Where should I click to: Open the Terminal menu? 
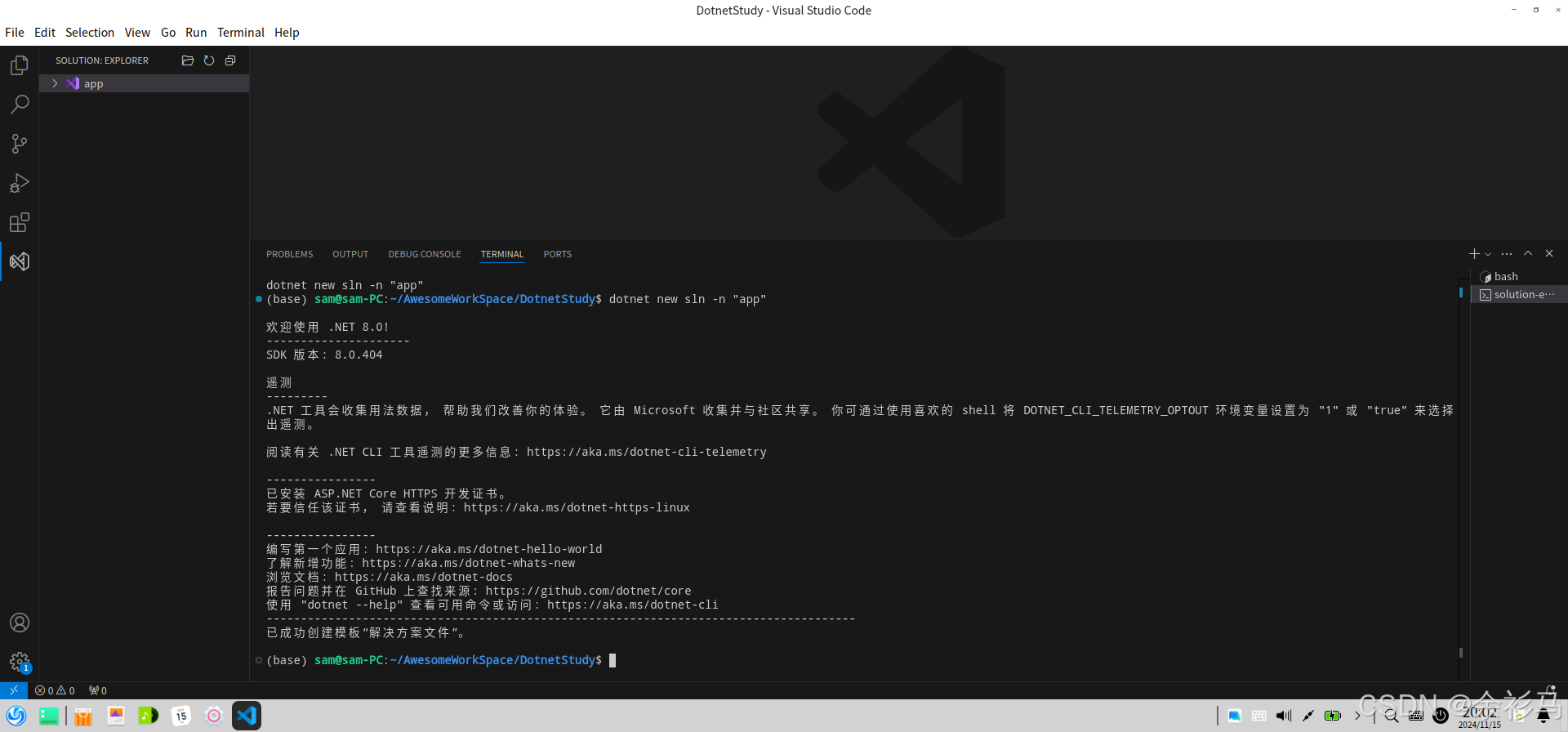click(241, 33)
